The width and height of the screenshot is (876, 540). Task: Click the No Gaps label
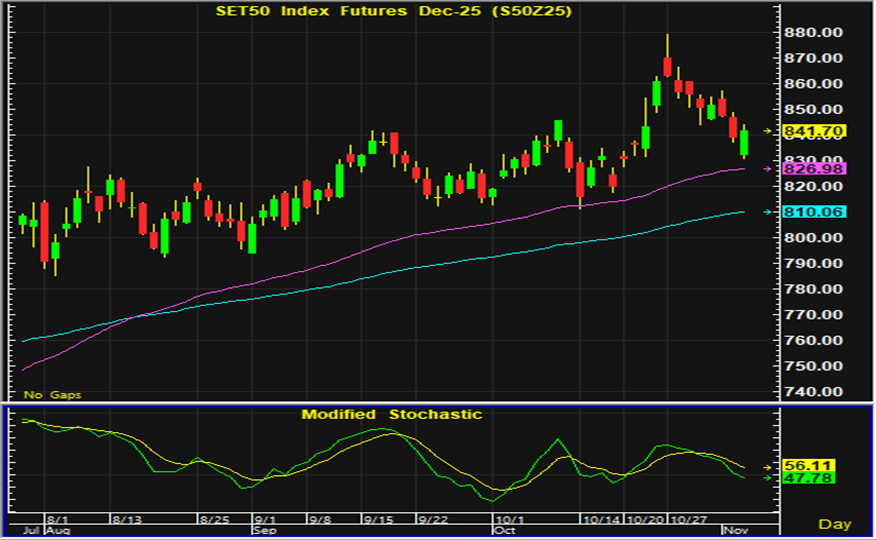[52, 395]
